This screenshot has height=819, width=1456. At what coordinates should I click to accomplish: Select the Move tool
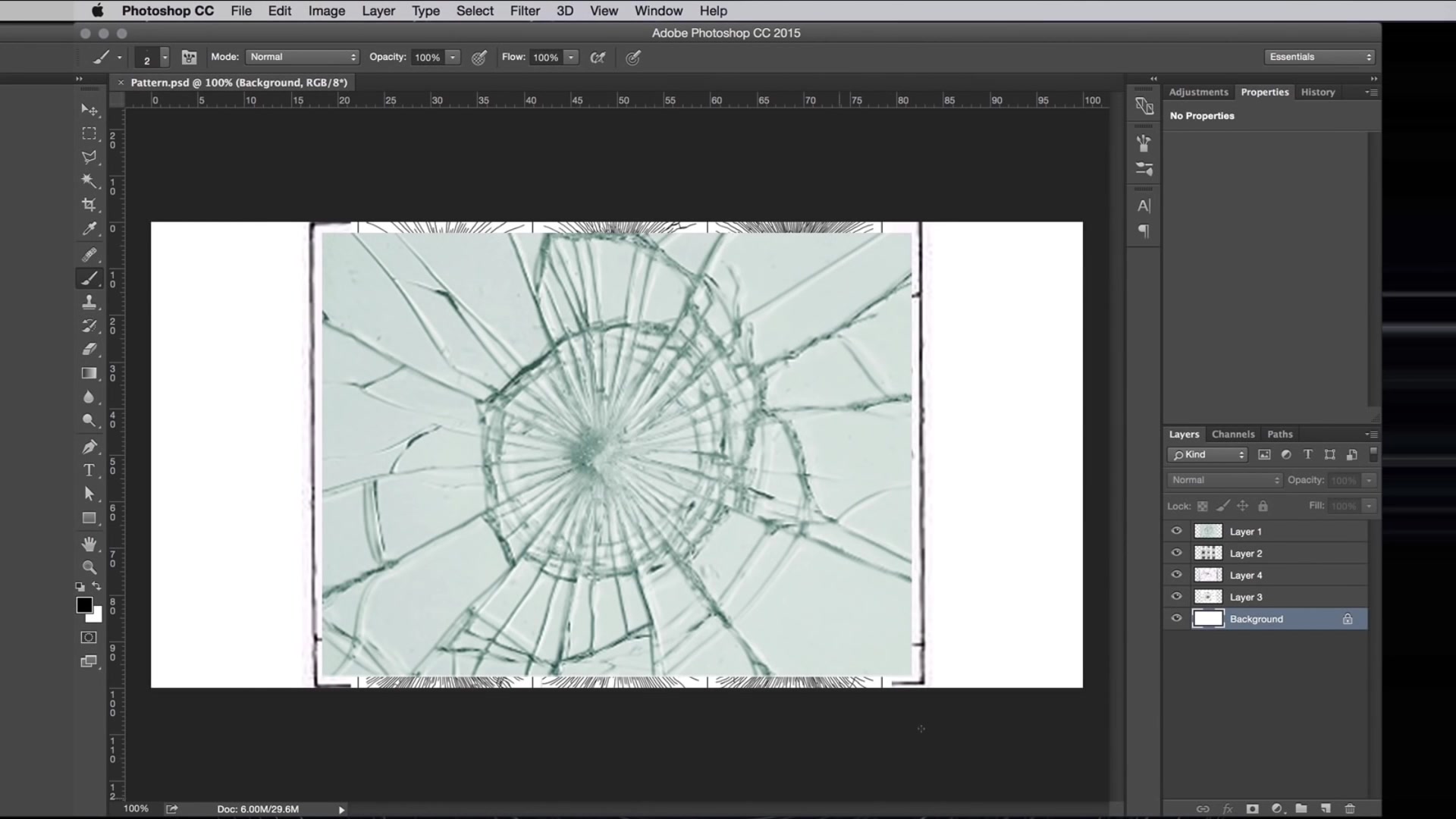pos(89,109)
